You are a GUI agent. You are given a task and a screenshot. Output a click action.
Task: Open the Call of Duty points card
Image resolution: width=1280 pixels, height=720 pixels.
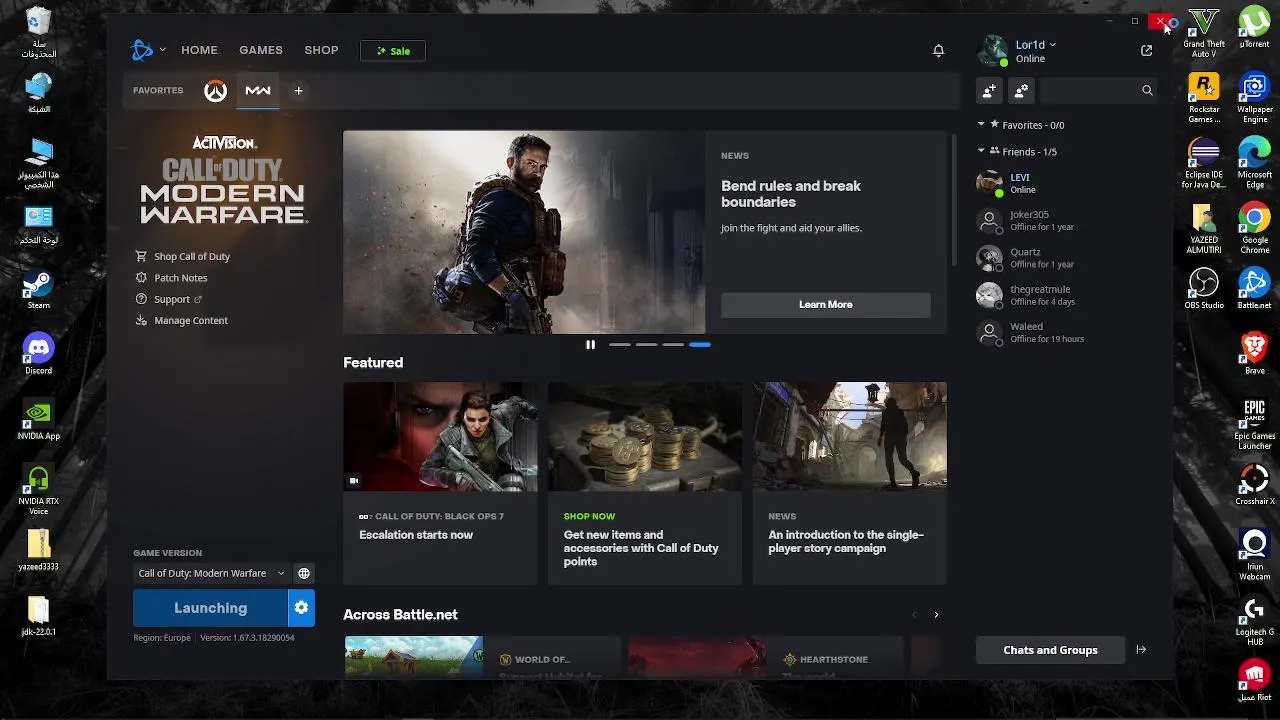645,483
